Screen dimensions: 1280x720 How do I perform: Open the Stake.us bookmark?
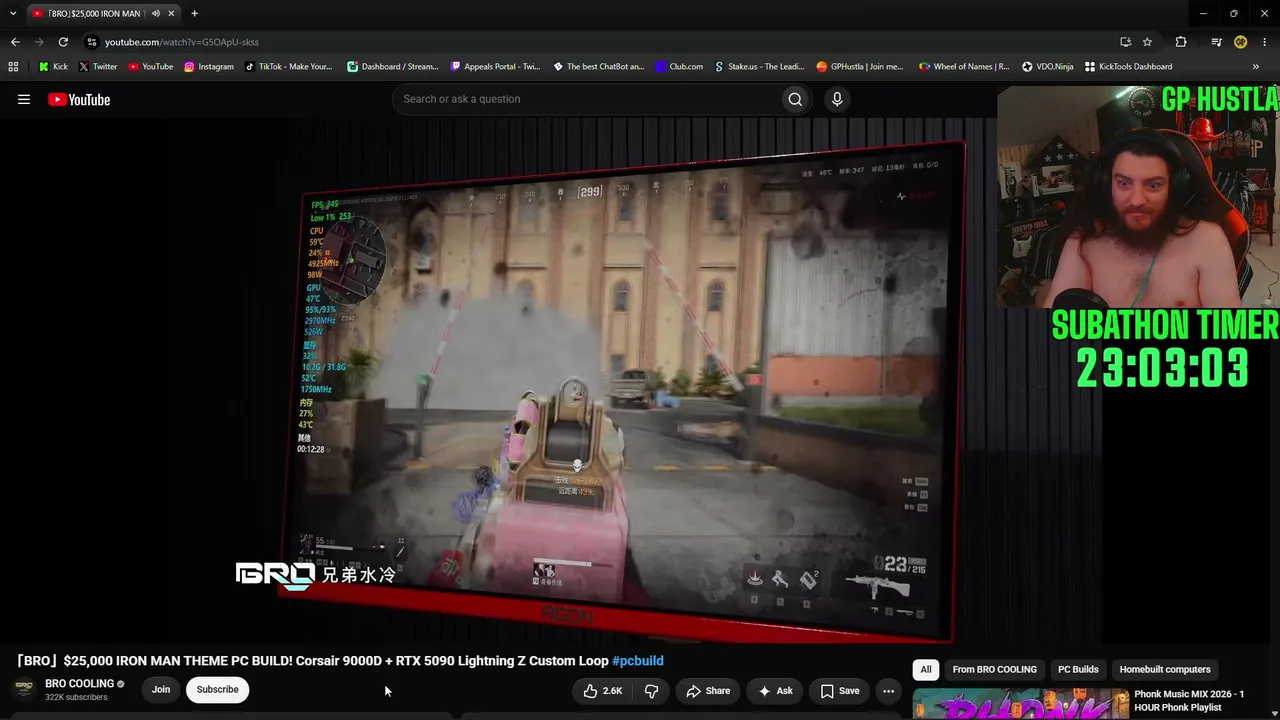click(758, 67)
